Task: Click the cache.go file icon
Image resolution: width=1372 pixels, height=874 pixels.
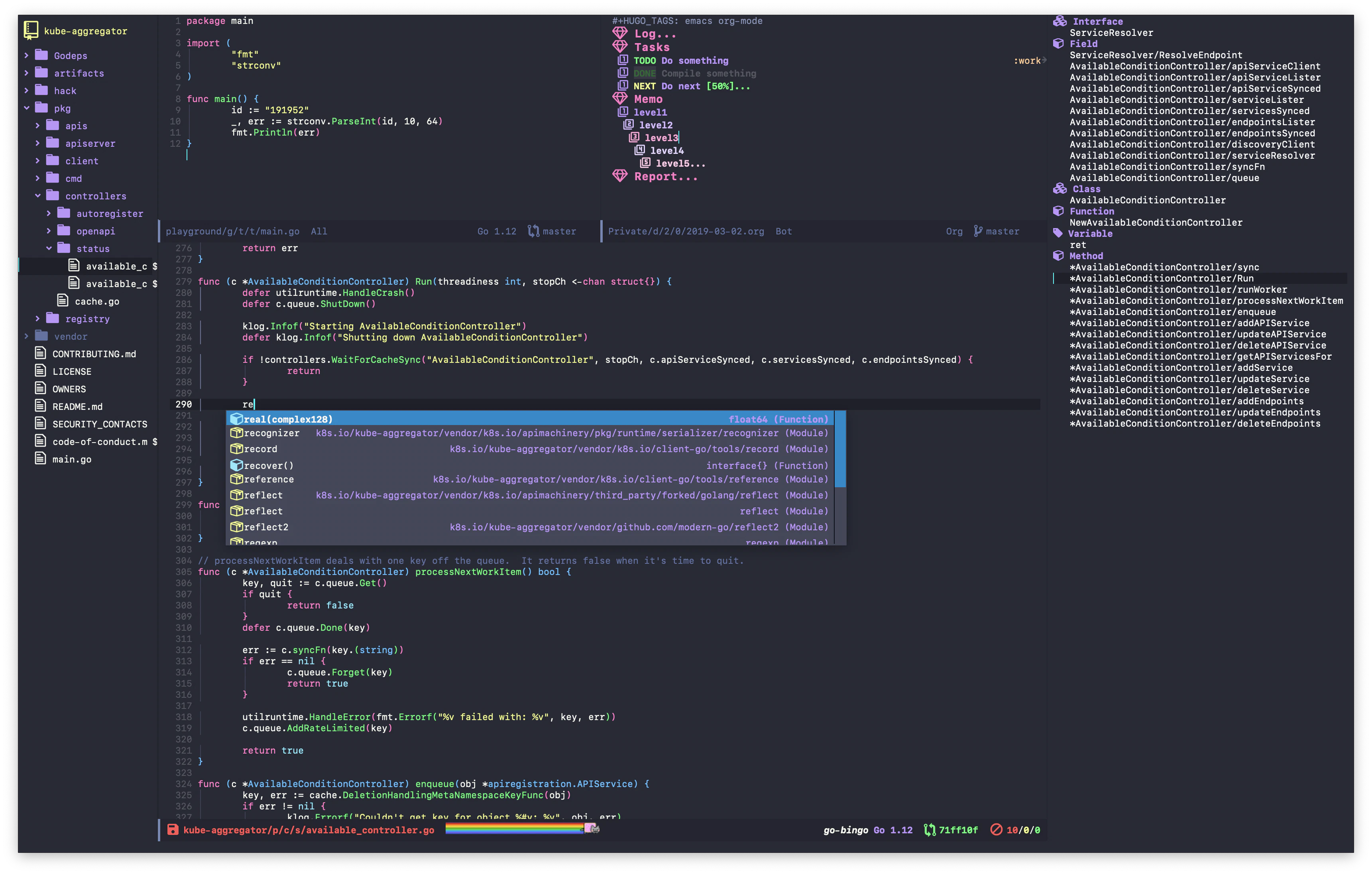Action: pos(63,301)
